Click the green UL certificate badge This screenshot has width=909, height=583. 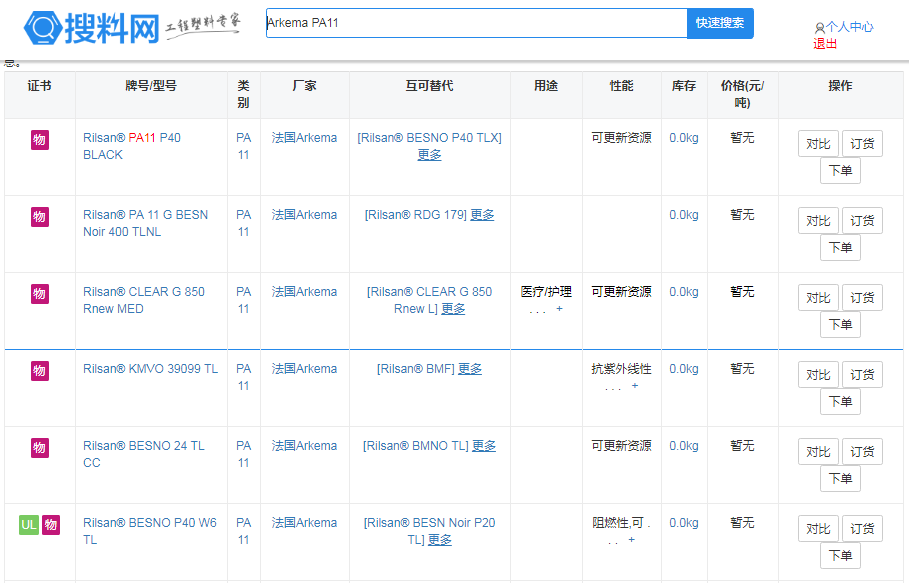[29, 524]
